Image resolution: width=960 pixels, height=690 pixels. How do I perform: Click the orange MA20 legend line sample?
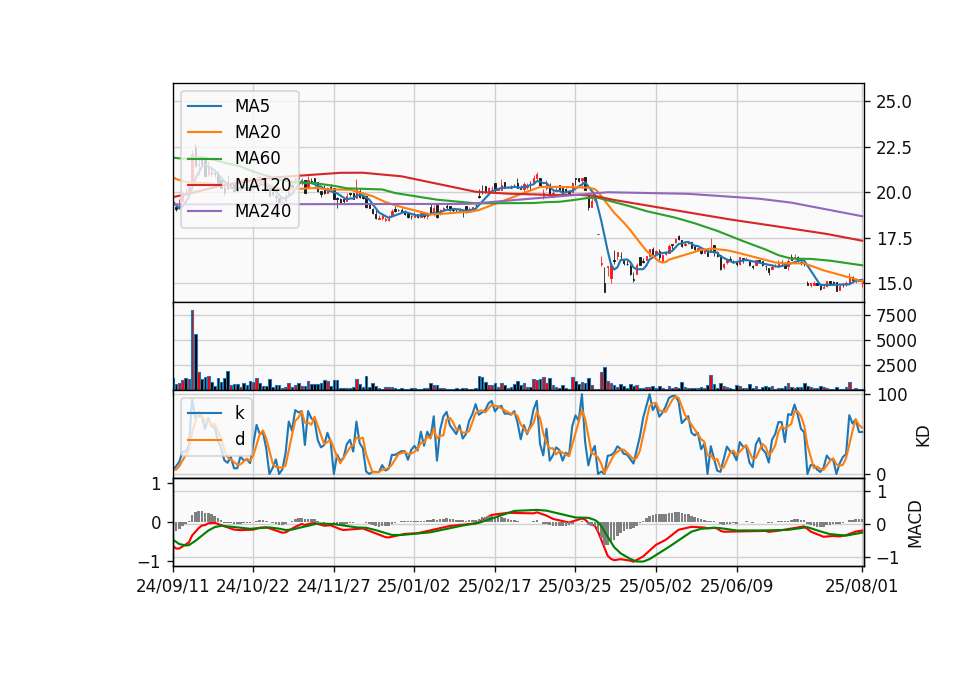[204, 132]
